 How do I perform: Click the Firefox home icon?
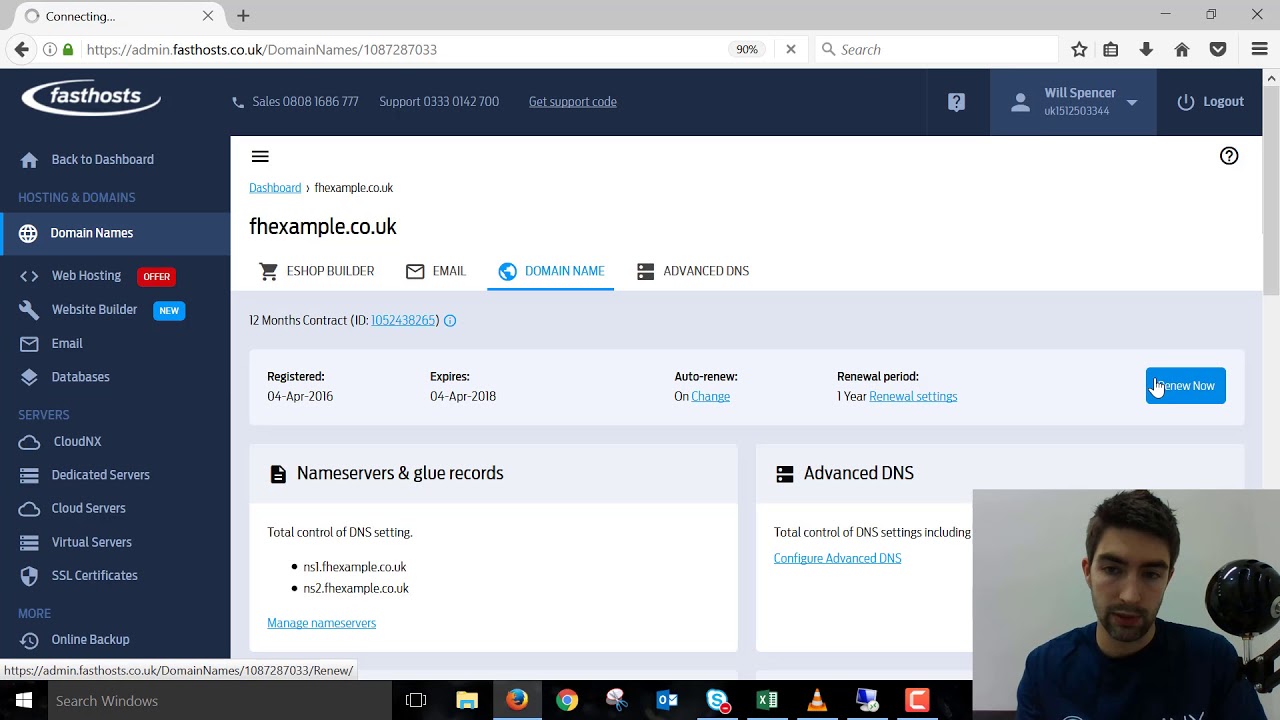[x=1182, y=49]
